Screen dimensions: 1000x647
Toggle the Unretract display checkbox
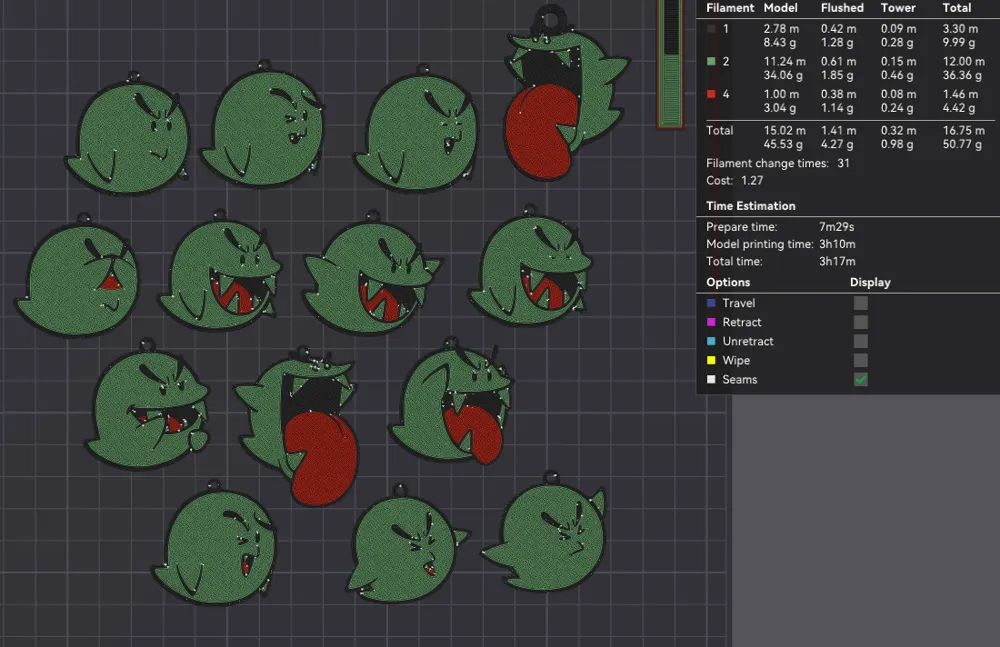tap(860, 341)
